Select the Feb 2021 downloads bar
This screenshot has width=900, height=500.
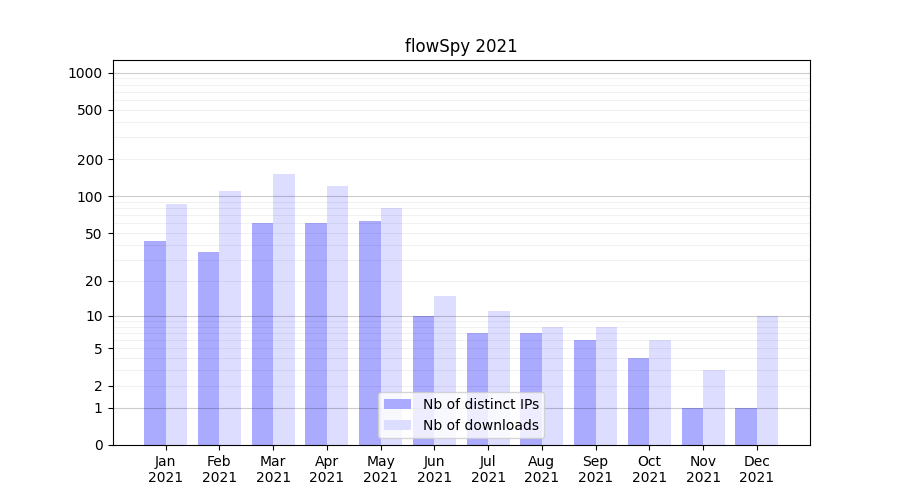coord(230,318)
